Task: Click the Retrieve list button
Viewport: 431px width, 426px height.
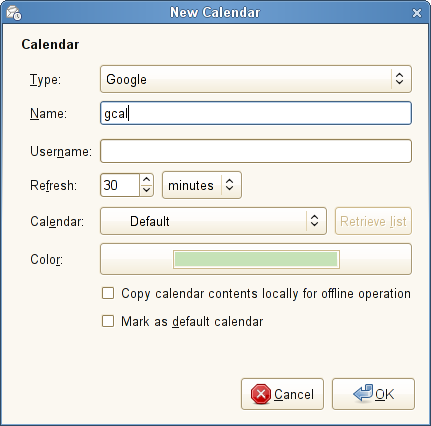Action: point(373,221)
